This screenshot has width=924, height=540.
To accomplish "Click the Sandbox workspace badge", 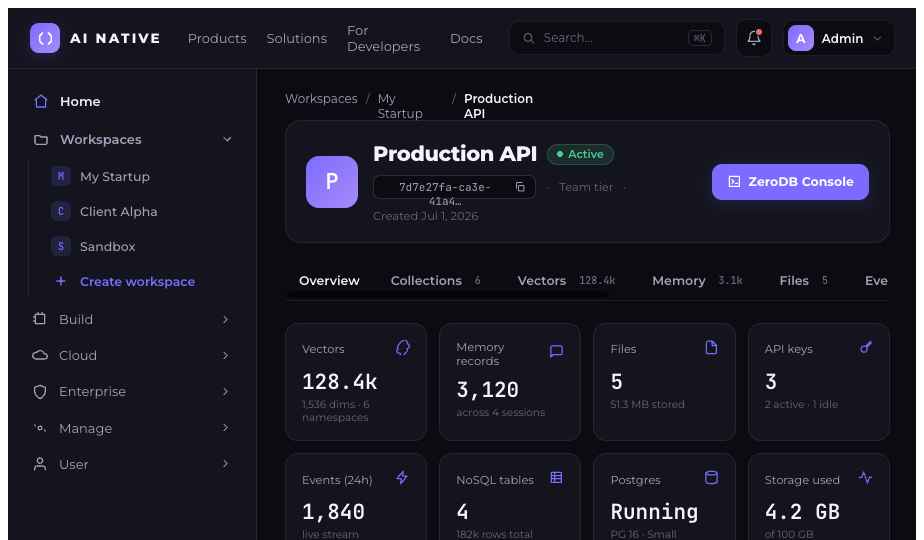I will [61, 246].
